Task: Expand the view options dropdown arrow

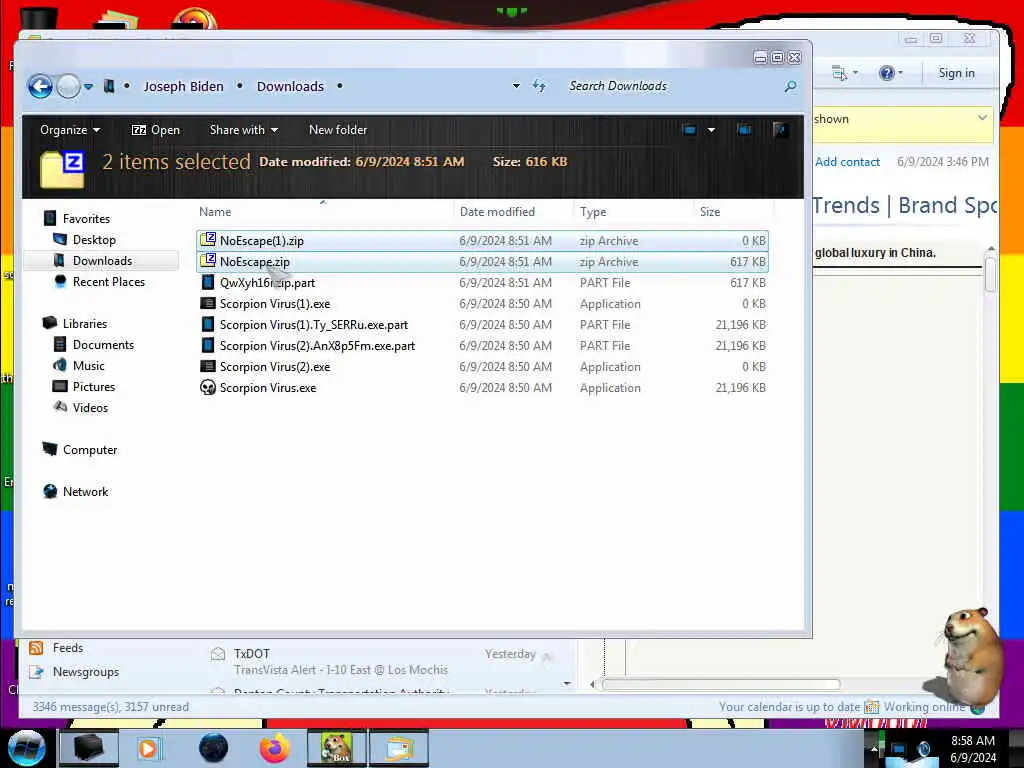Action: (x=711, y=130)
